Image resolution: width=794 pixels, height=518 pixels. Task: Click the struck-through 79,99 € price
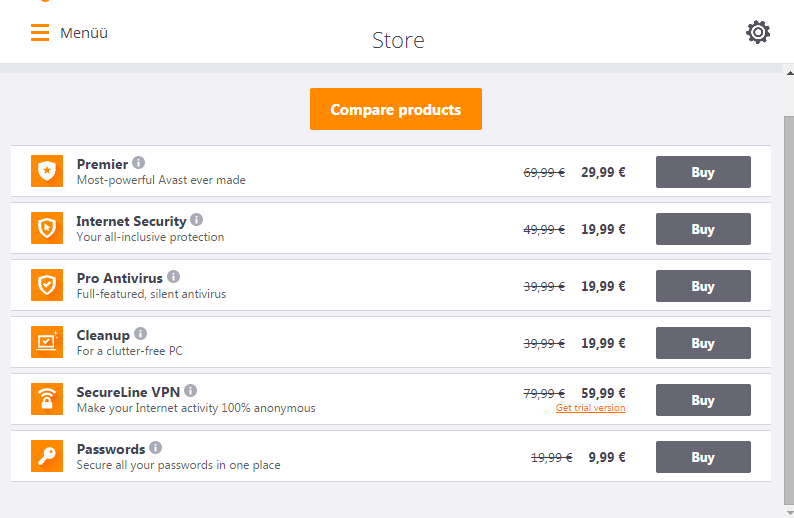point(544,393)
